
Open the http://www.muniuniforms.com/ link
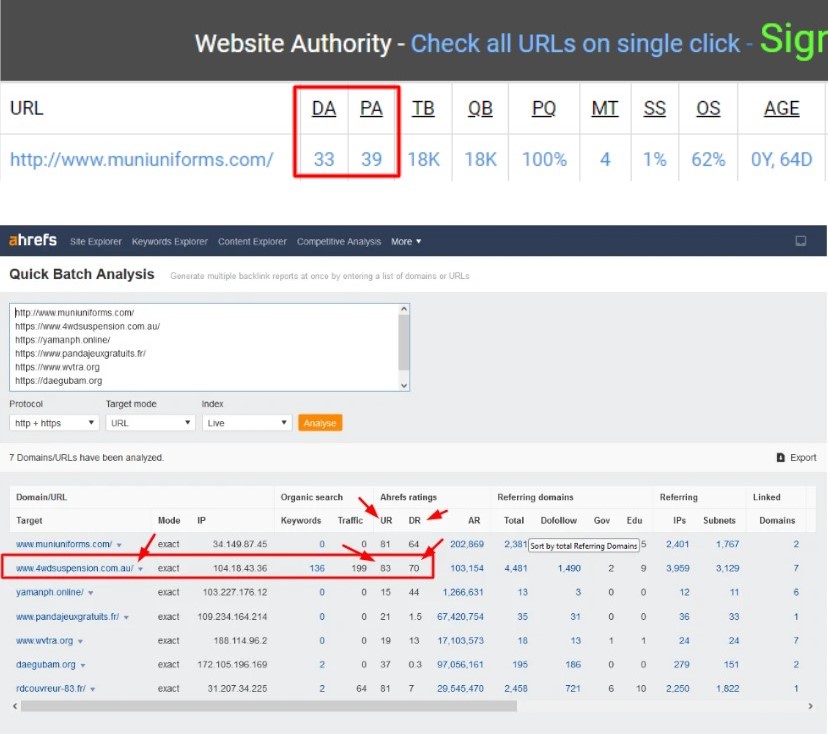click(x=141, y=159)
